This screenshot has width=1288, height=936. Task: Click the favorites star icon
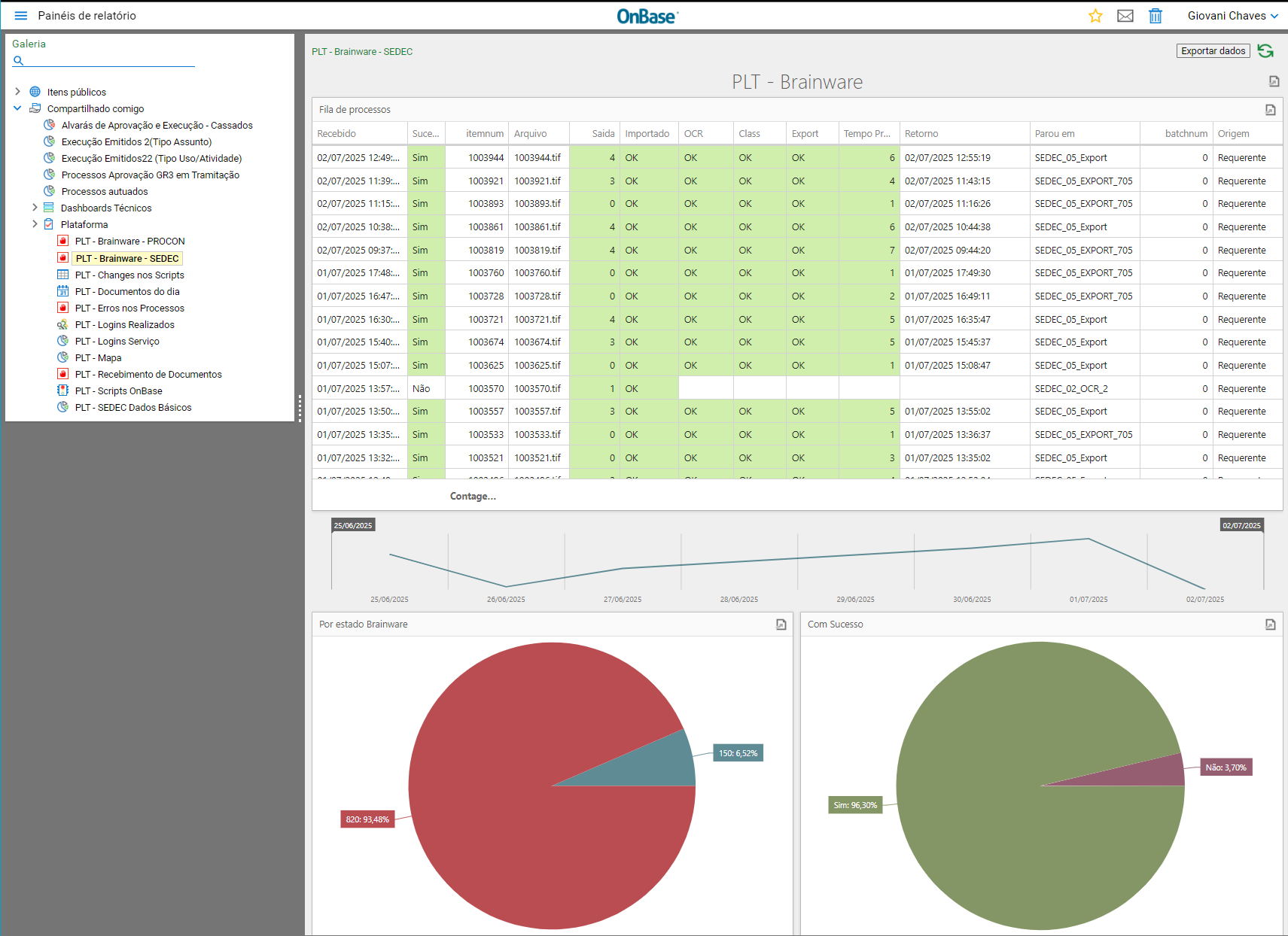(x=1095, y=16)
